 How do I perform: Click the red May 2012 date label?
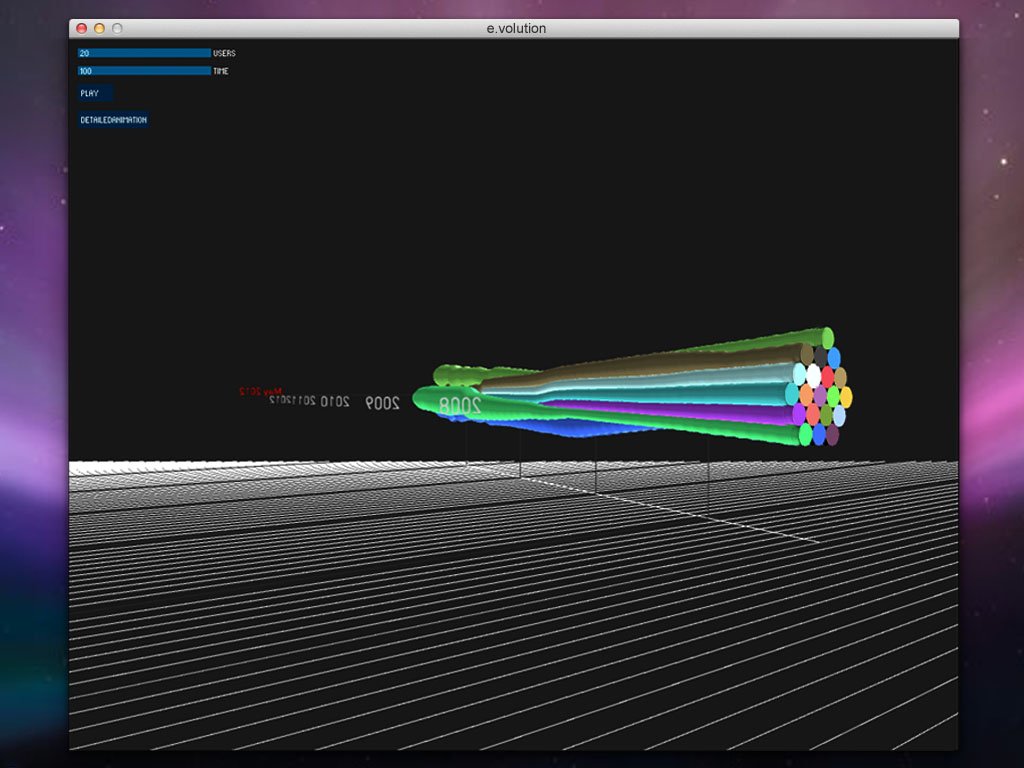click(261, 391)
